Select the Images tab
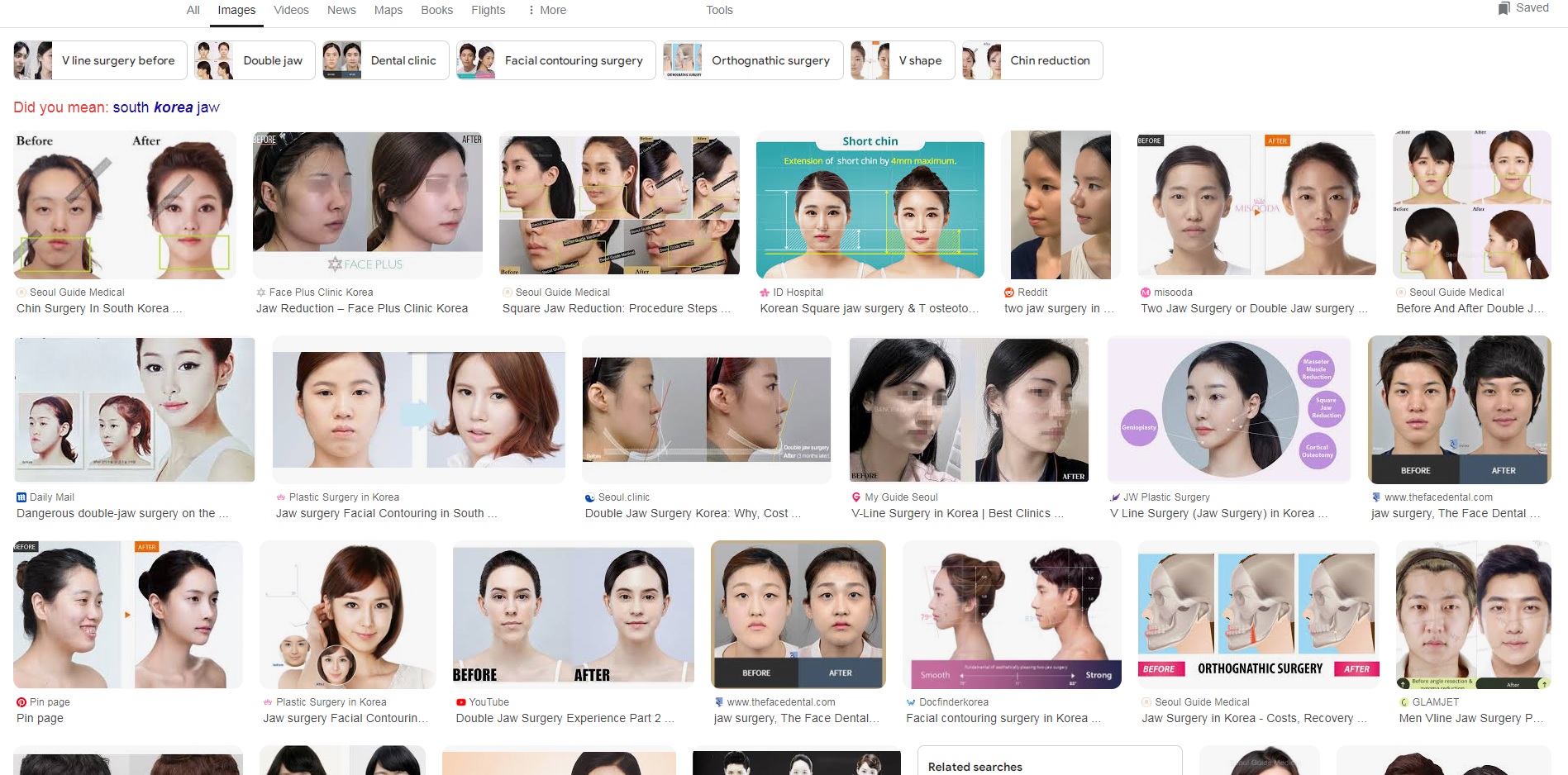 pos(236,10)
